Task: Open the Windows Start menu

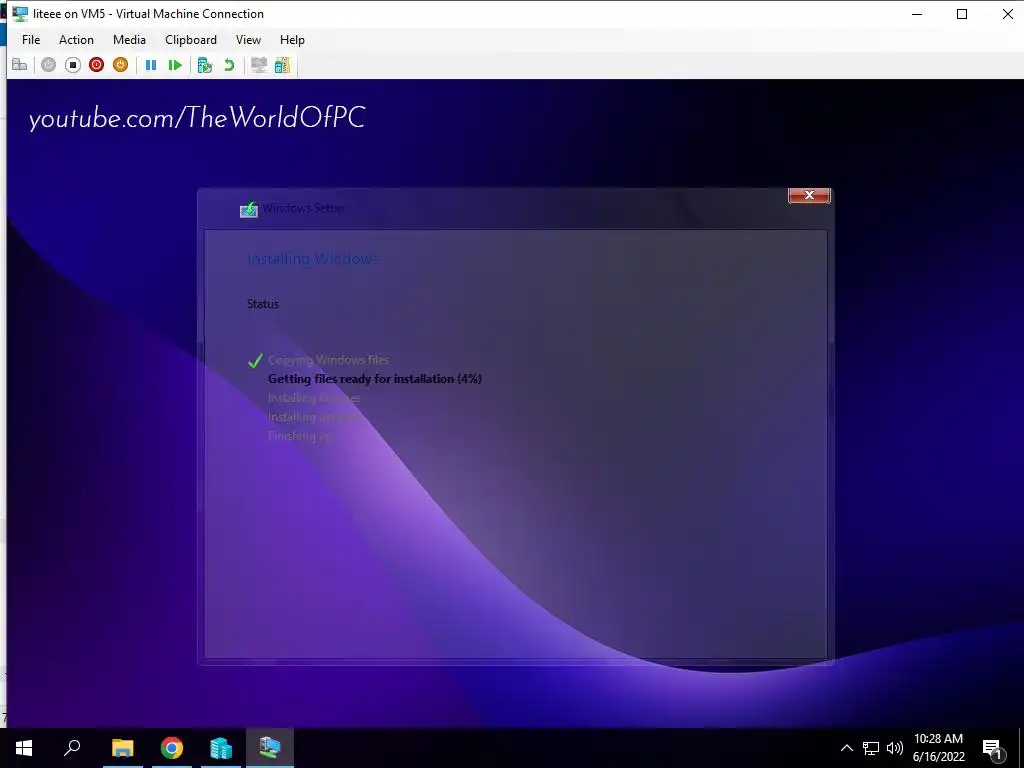Action: coord(24,748)
